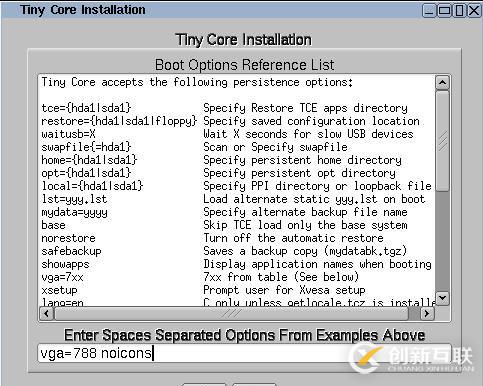Select the local={hda1|sda1} option text

point(92,186)
